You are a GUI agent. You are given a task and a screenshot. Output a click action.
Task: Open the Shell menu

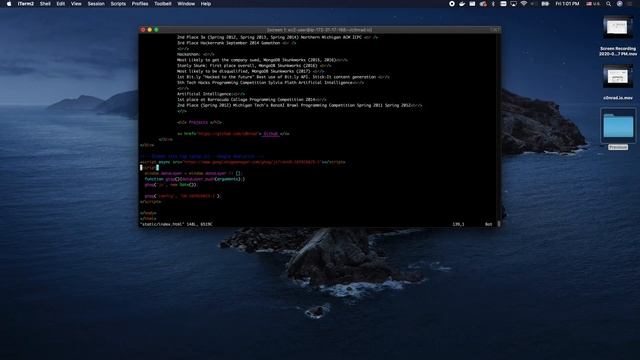coord(45,4)
